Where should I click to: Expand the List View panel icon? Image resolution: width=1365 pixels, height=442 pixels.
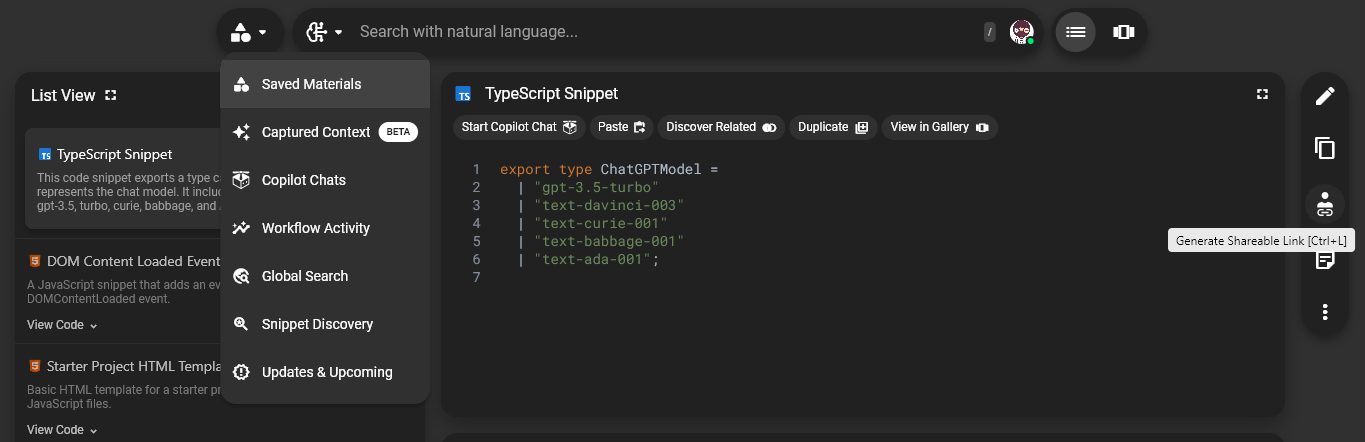click(x=111, y=95)
